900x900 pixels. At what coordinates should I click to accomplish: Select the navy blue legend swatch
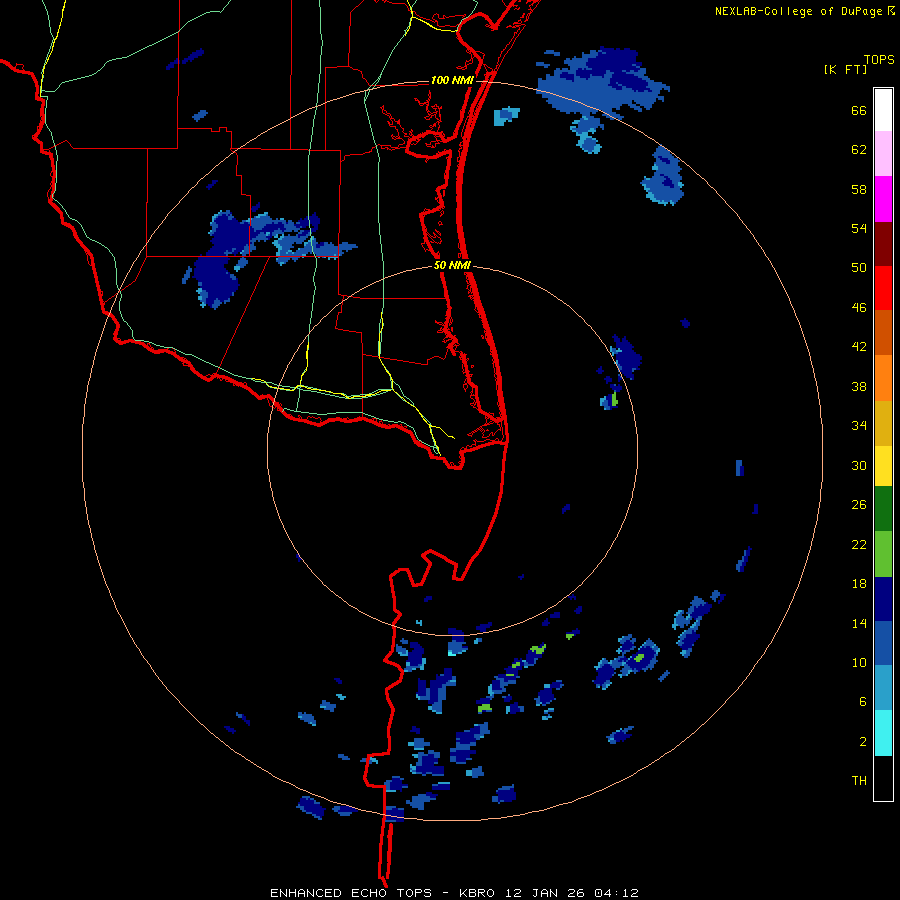[x=883, y=599]
